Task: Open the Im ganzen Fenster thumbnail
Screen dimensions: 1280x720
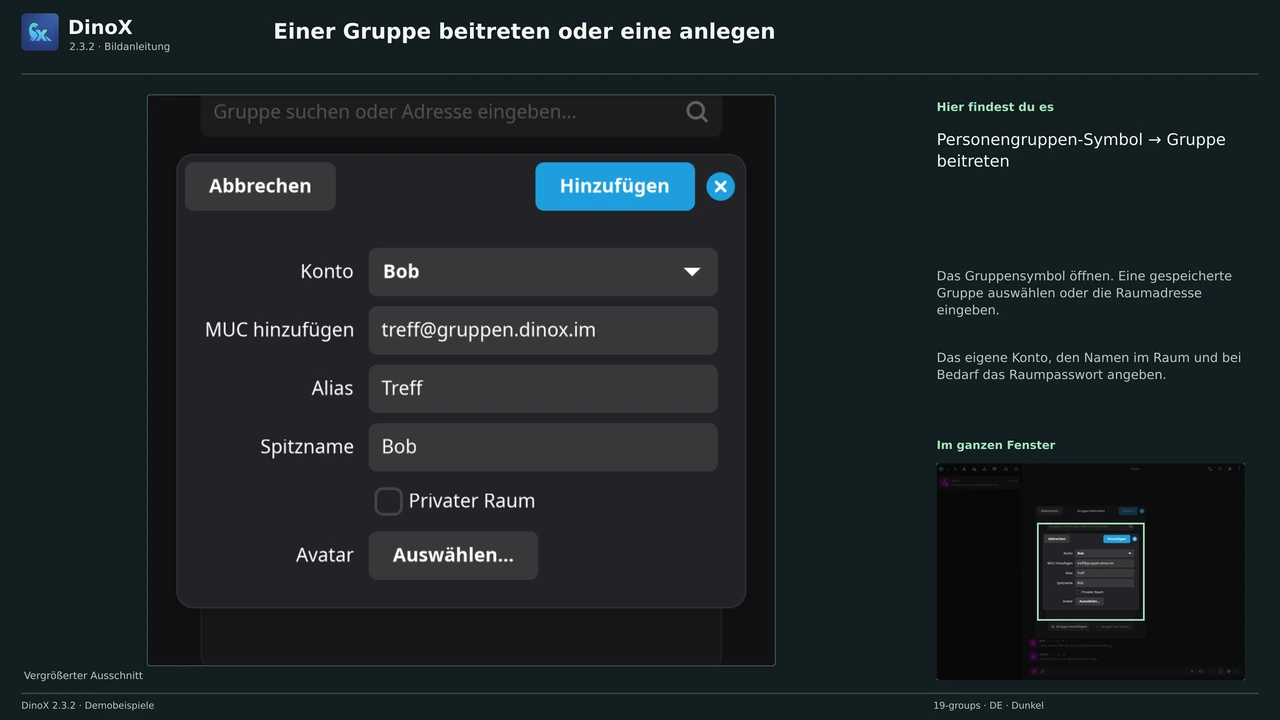Action: 1091,571
